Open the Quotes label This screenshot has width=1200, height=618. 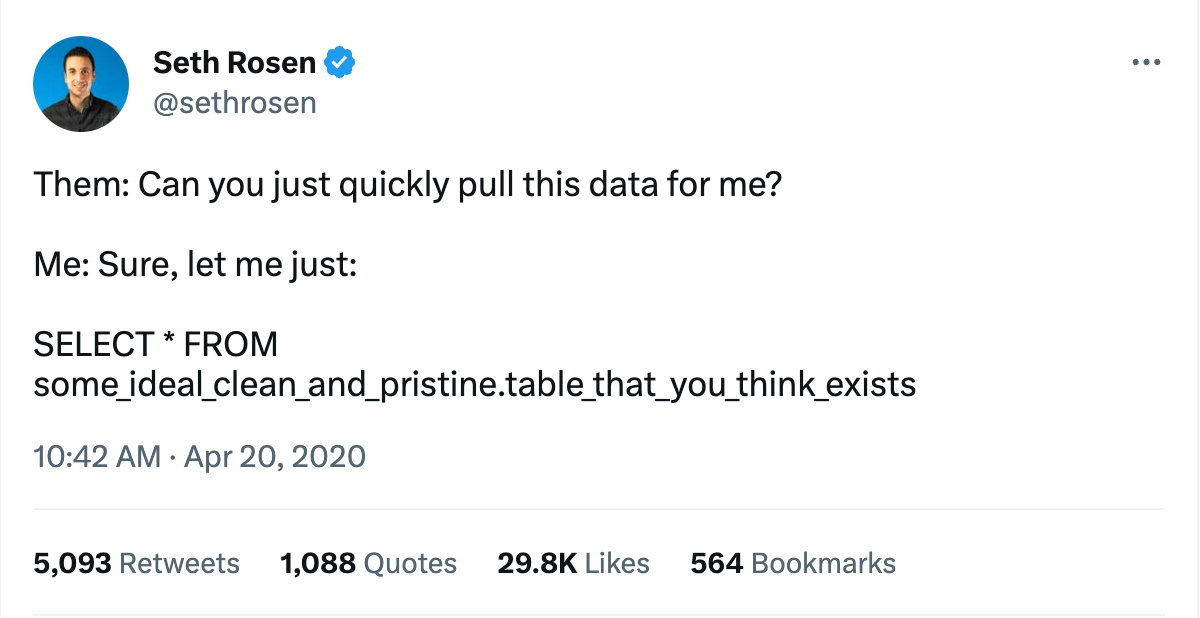pos(410,563)
